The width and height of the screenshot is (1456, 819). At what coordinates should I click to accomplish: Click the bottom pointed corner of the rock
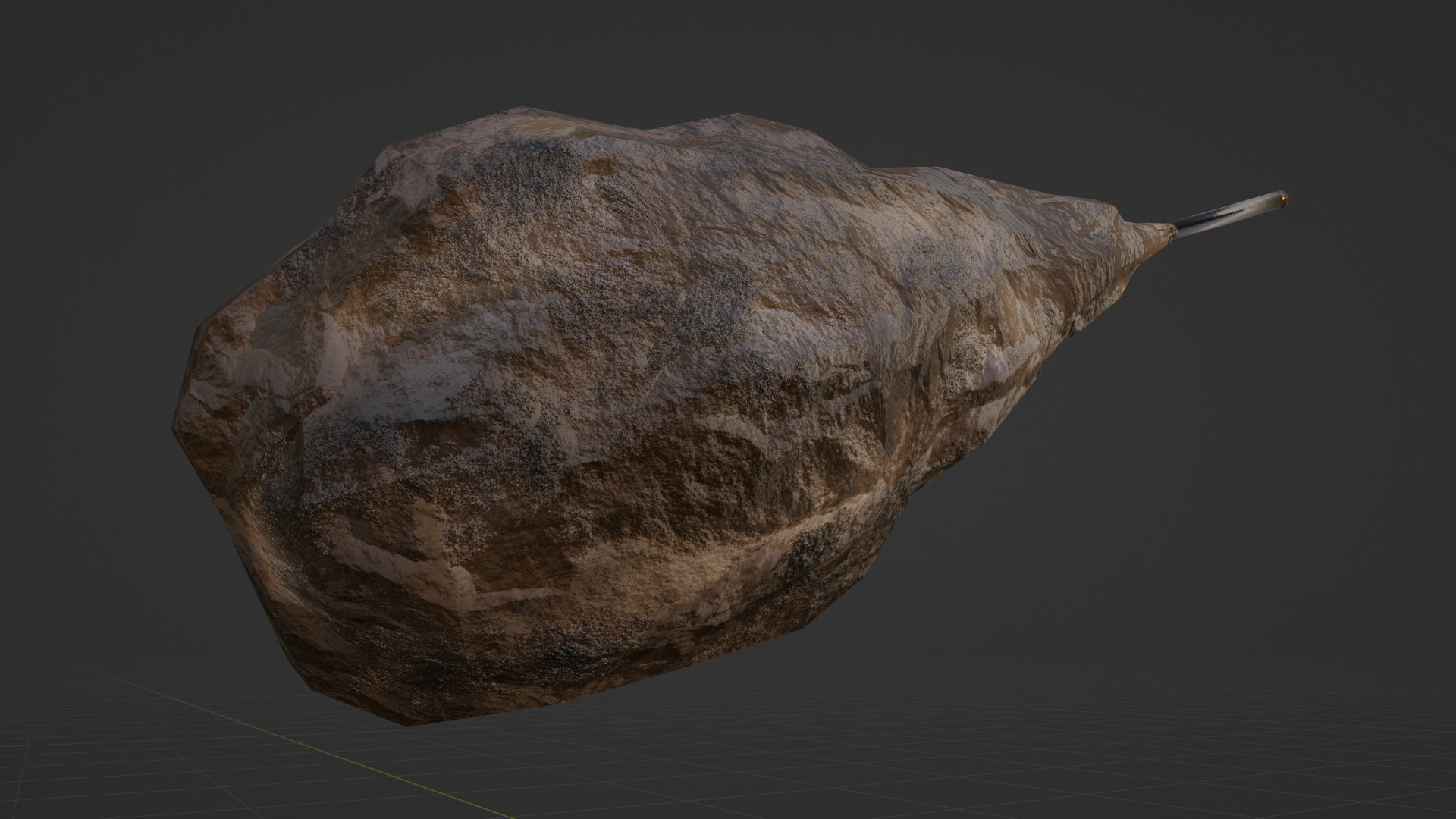[x=407, y=722]
